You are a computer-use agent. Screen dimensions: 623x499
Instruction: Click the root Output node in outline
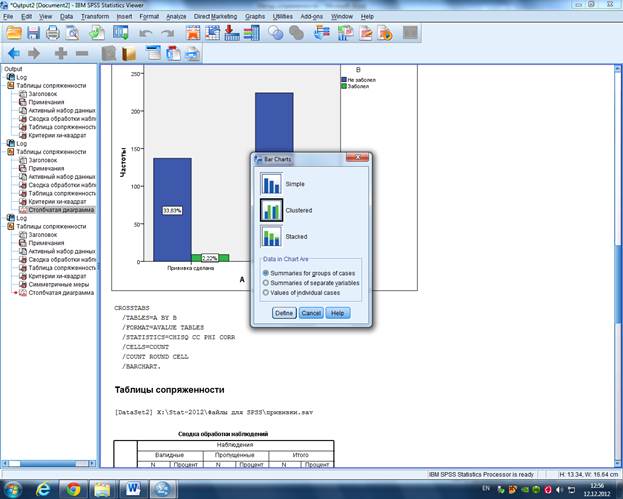(13, 69)
